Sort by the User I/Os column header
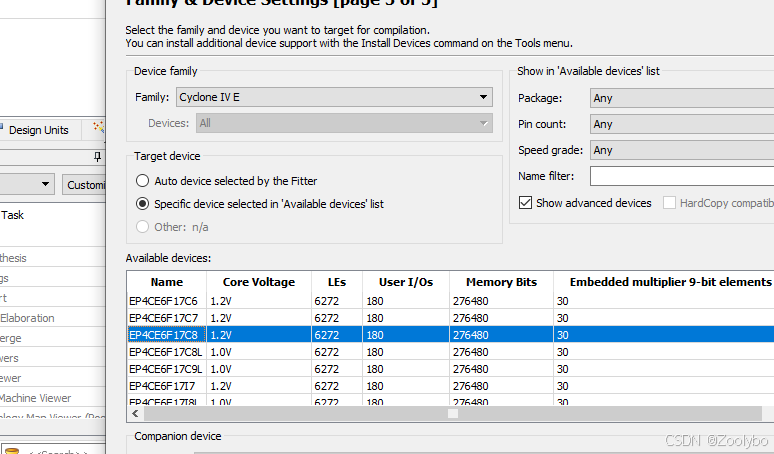774x454 pixels. [406, 282]
